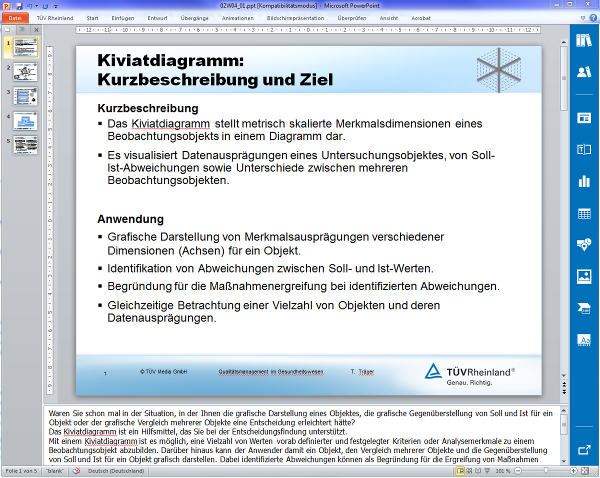Adjust the zoom slider in status bar
This screenshot has height=478, width=600.
(x=545, y=470)
